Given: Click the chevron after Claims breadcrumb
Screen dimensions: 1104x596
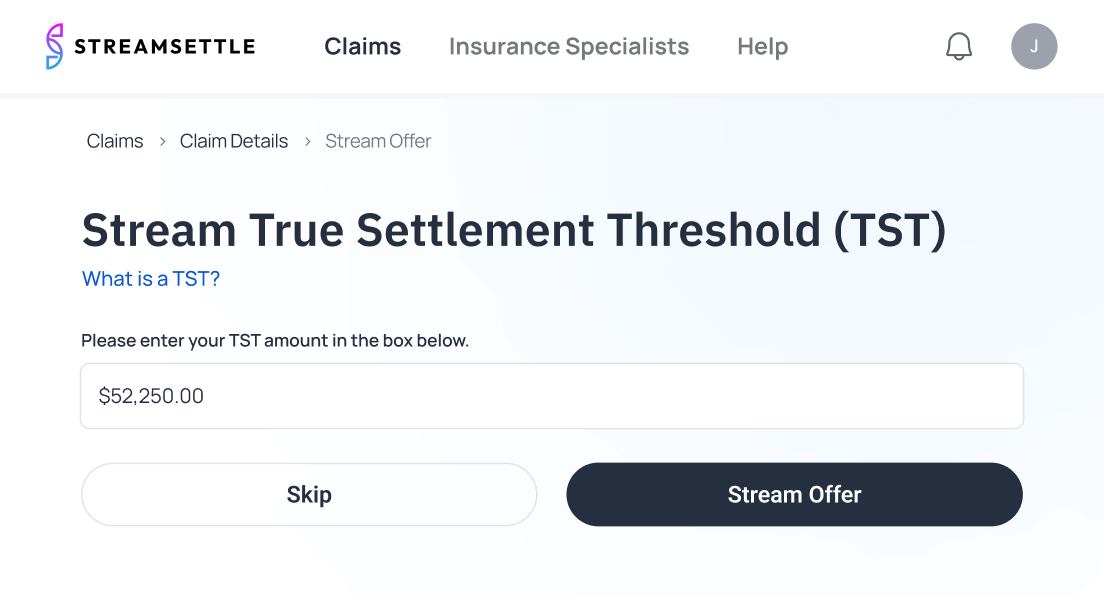Looking at the screenshot, I should [162, 142].
